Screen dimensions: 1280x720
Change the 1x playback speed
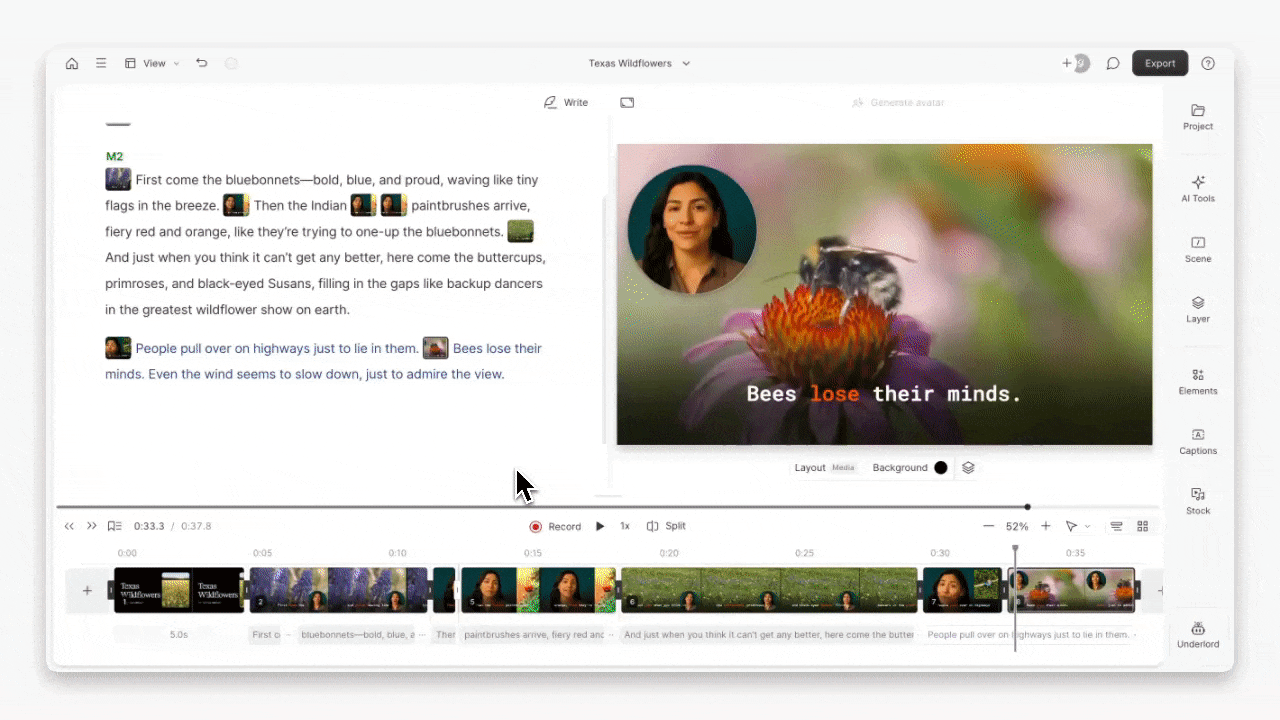(x=625, y=526)
